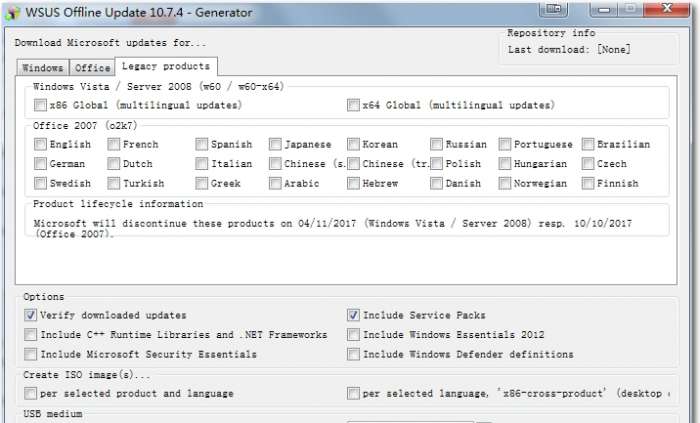Check the Finnish language checkbox

(588, 183)
